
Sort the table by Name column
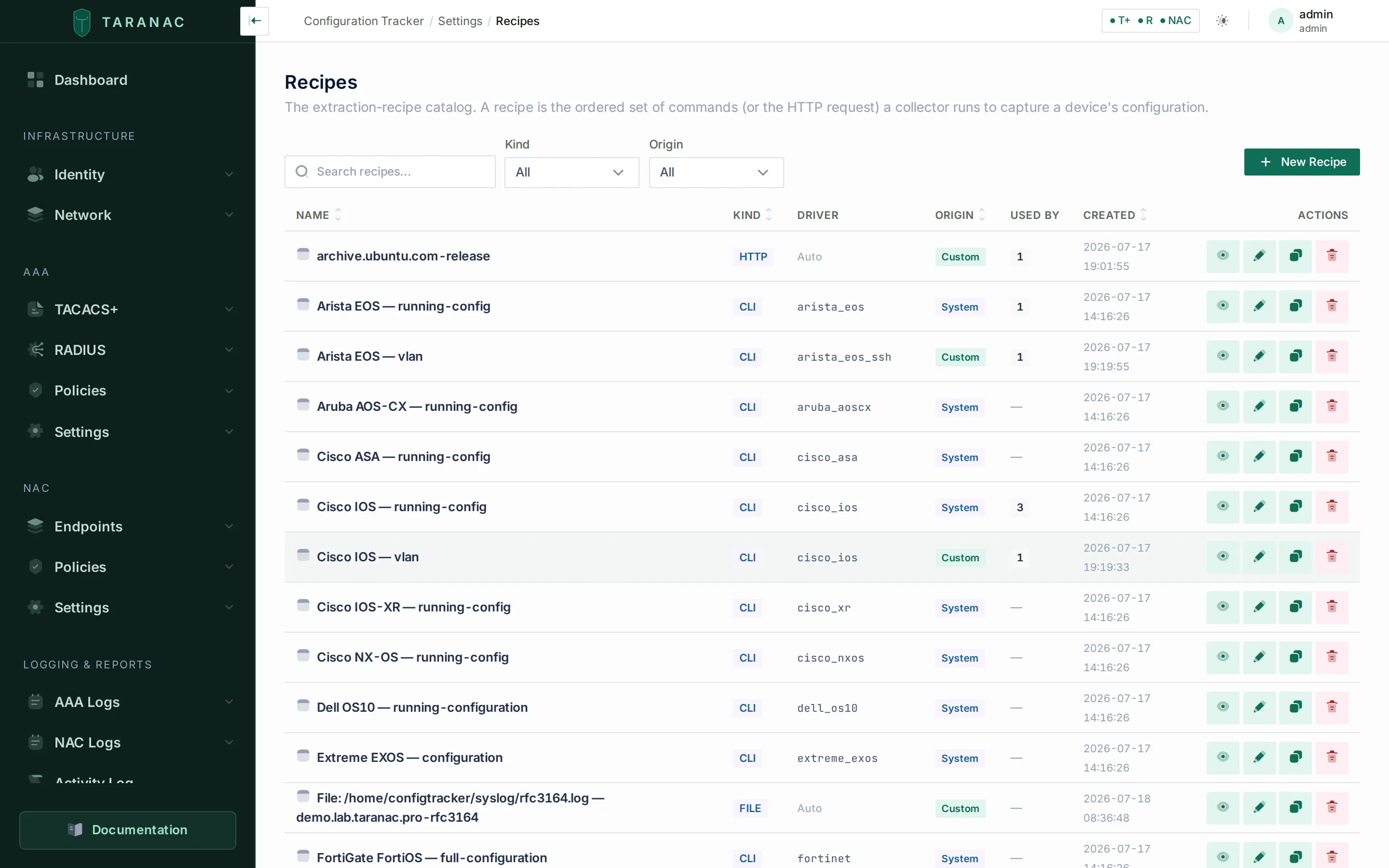[x=318, y=215]
